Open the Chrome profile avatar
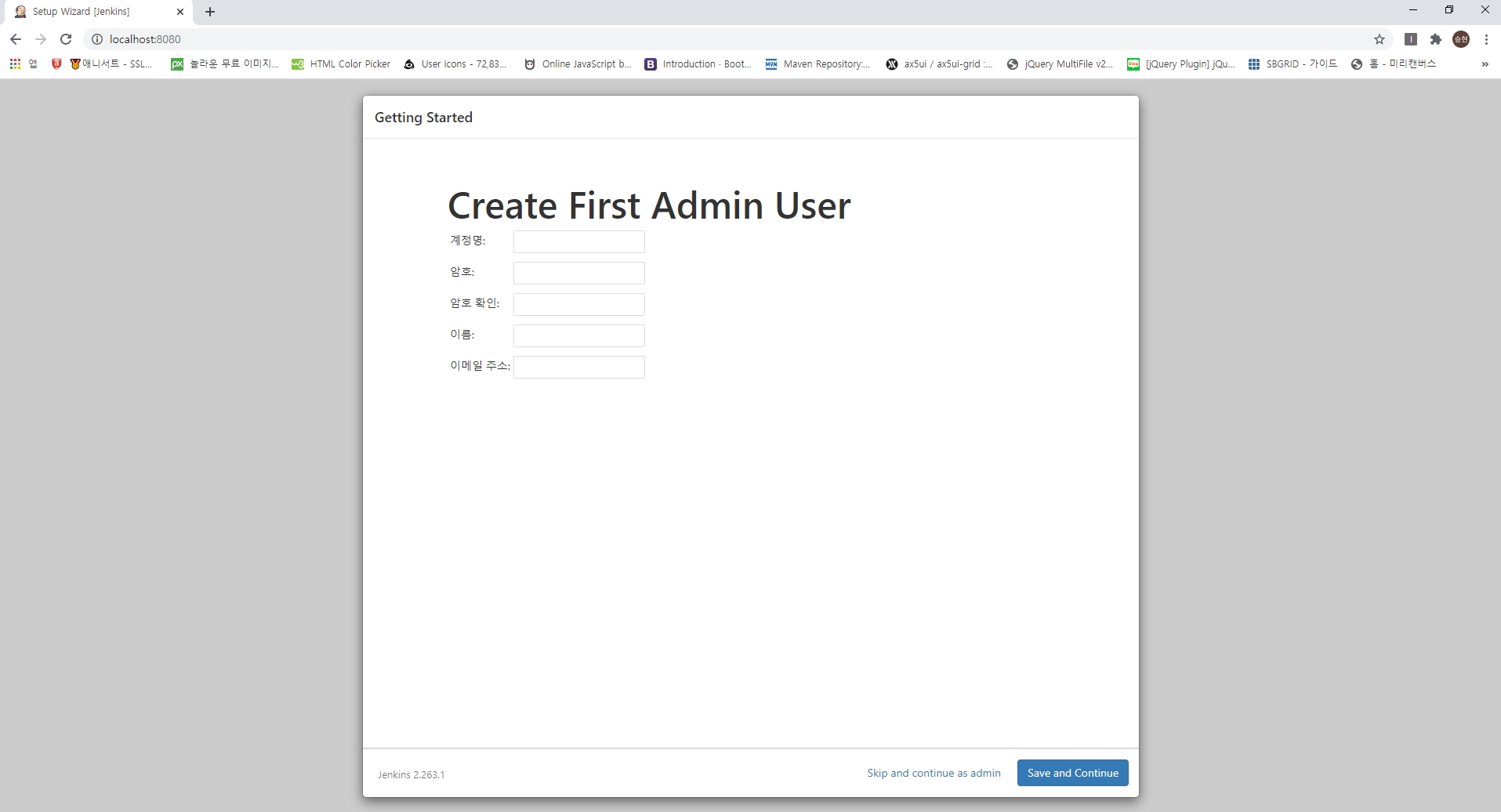This screenshot has width=1501, height=812. click(1461, 39)
